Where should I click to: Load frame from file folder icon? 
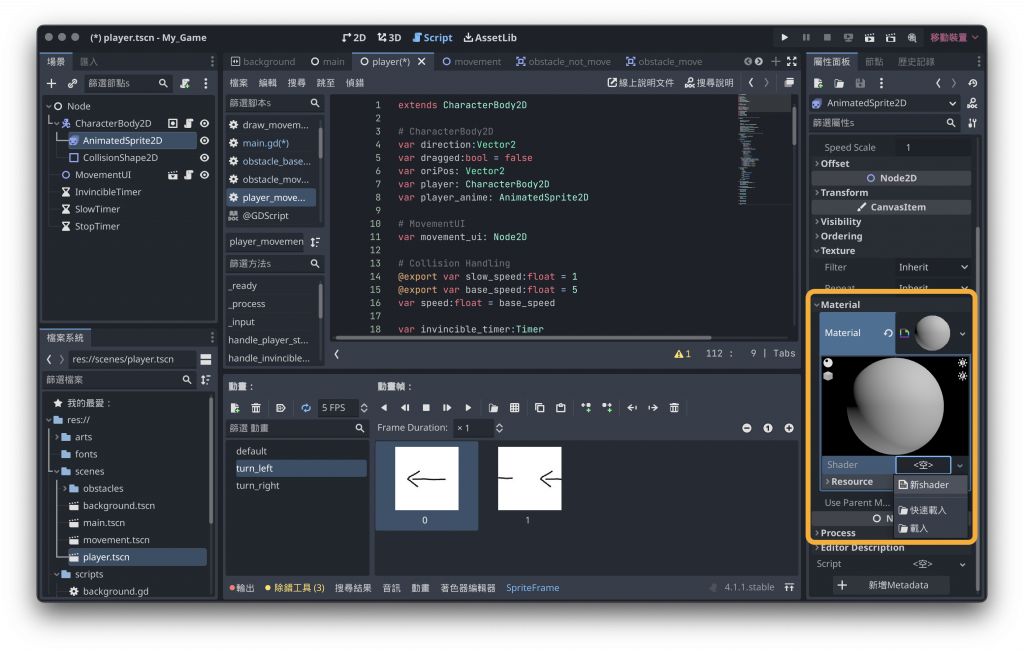pyautogui.click(x=493, y=407)
